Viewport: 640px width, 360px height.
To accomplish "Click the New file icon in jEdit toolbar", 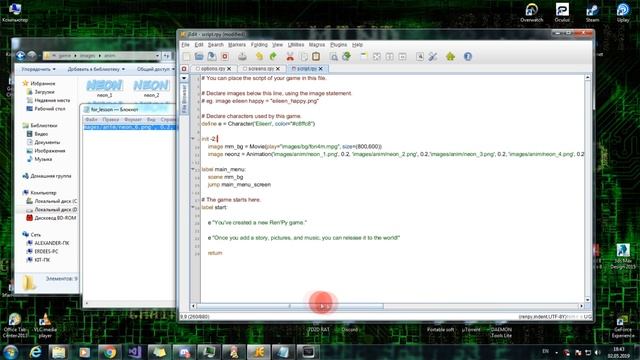I will 186,57.
